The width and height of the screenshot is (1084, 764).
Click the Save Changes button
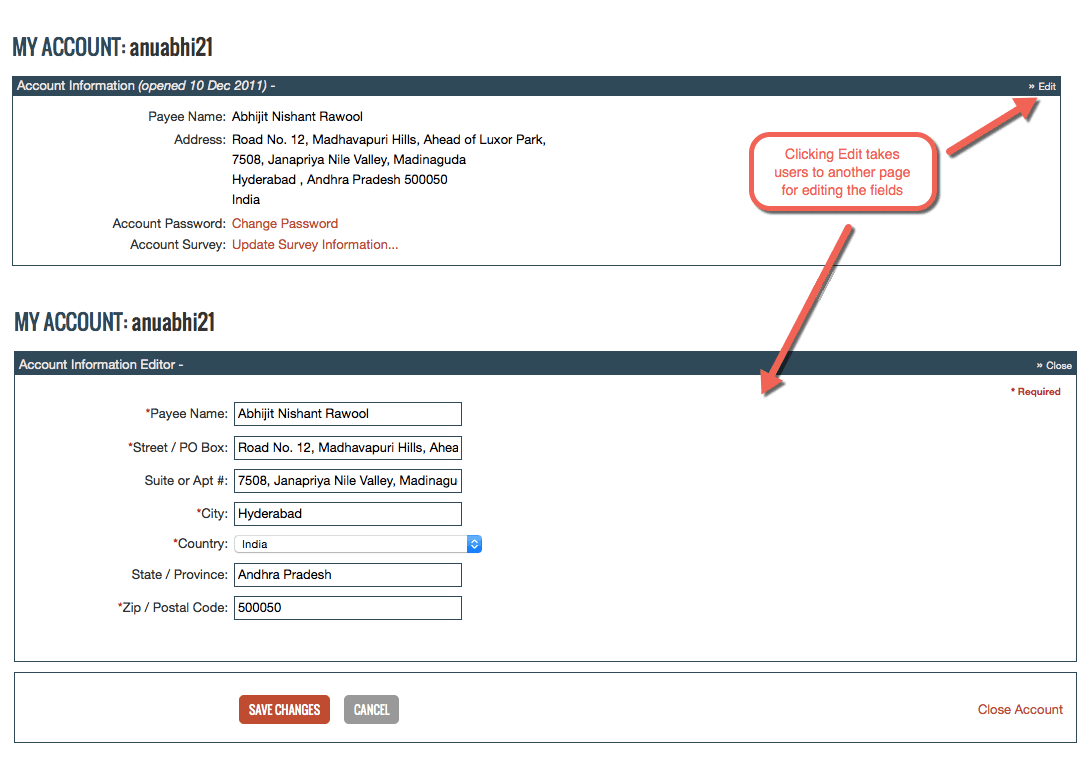coord(284,709)
